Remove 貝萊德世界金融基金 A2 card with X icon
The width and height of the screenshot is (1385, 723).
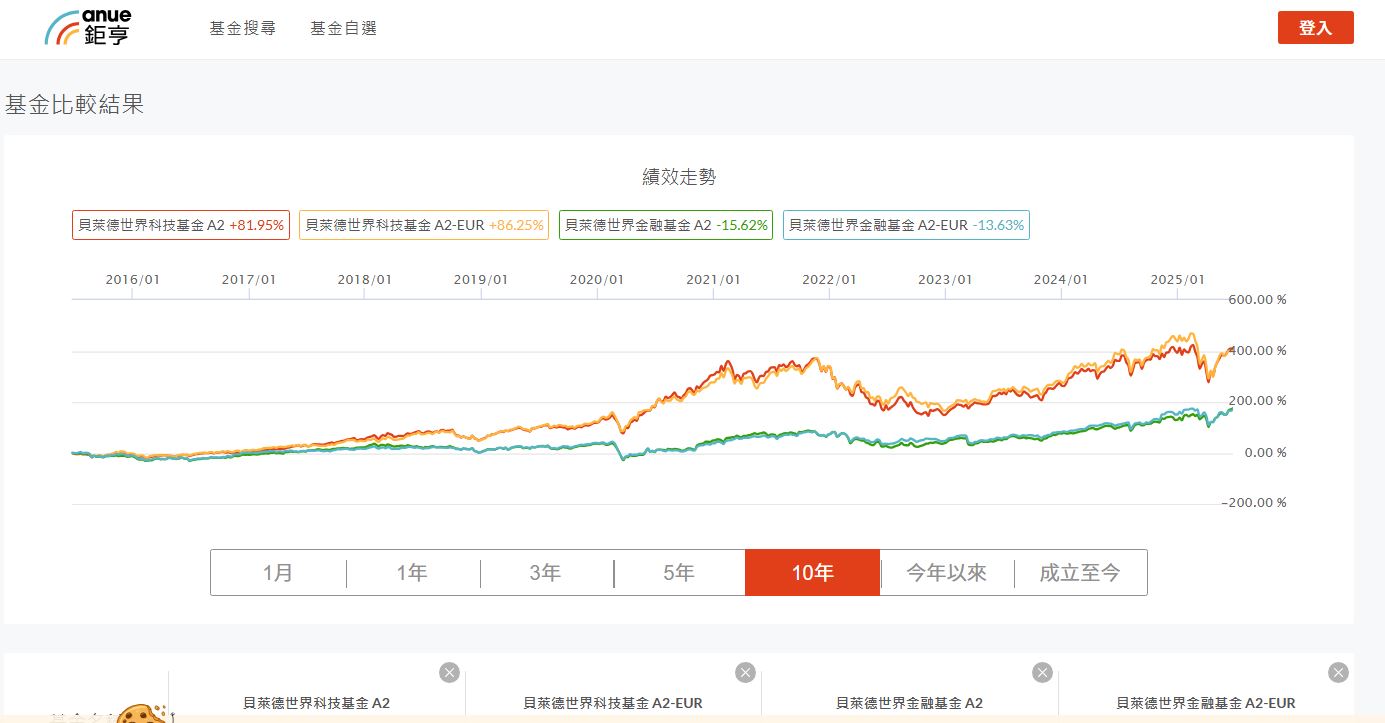click(1042, 672)
